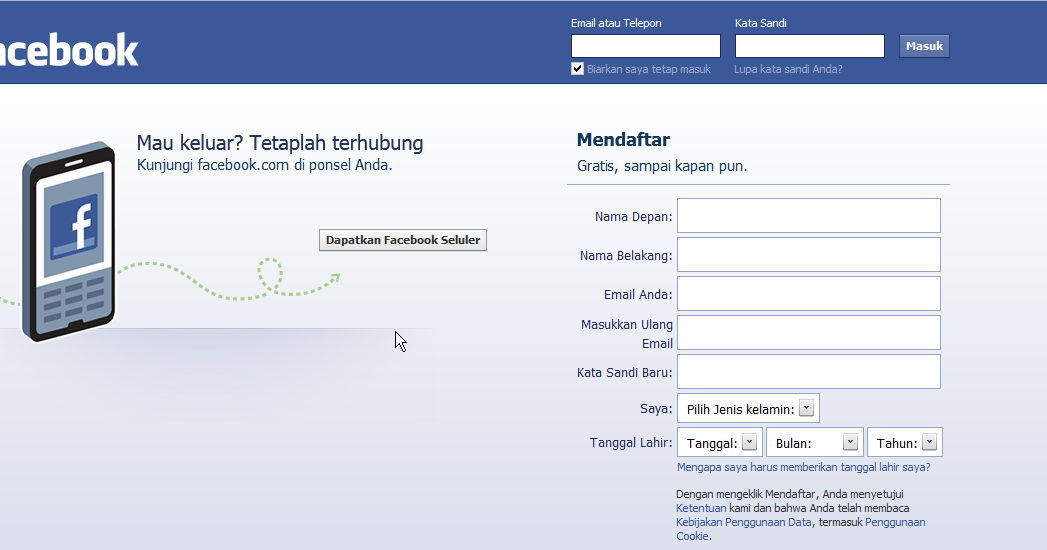Click the 'Nama Depan' input field
The height and width of the screenshot is (550, 1047).
pos(809,216)
